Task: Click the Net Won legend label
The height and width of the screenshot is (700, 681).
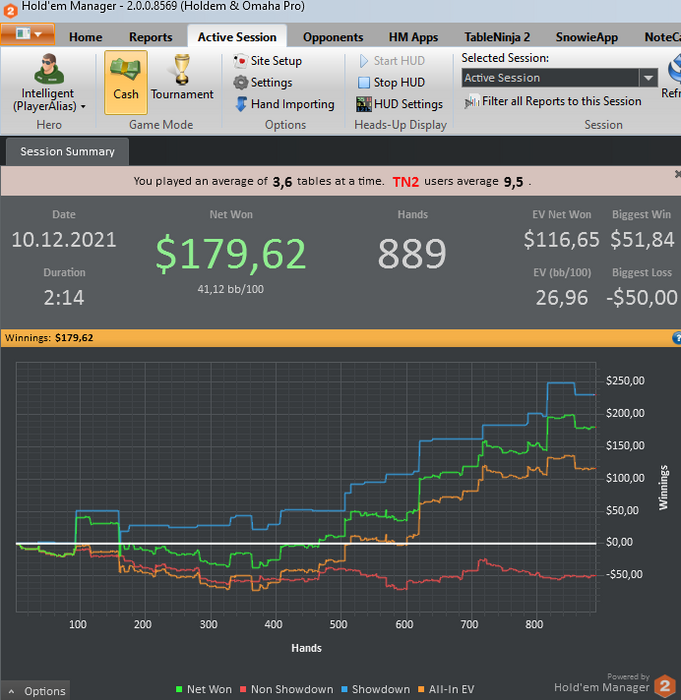Action: click(x=209, y=689)
